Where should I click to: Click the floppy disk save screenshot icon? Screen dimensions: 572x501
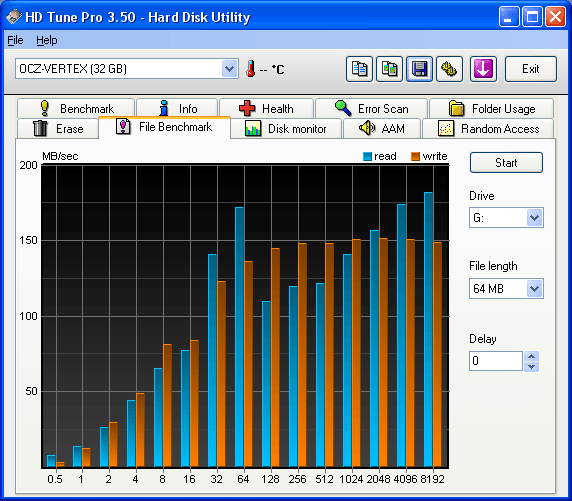(x=420, y=69)
